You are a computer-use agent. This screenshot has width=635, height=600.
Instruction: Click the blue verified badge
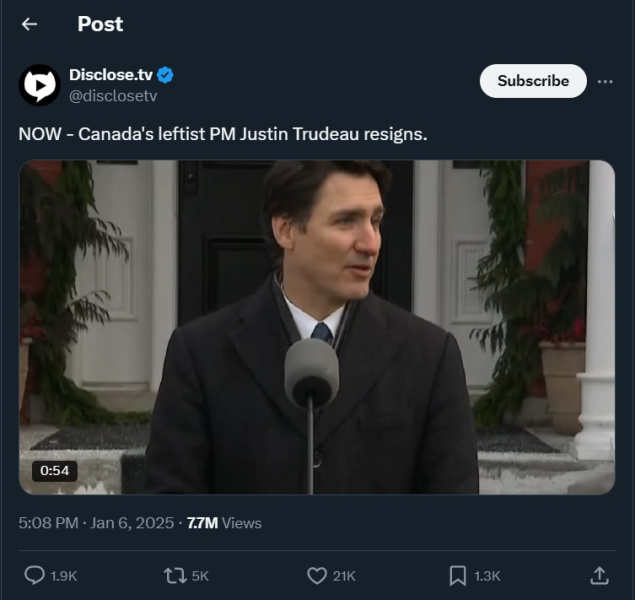pos(166,75)
